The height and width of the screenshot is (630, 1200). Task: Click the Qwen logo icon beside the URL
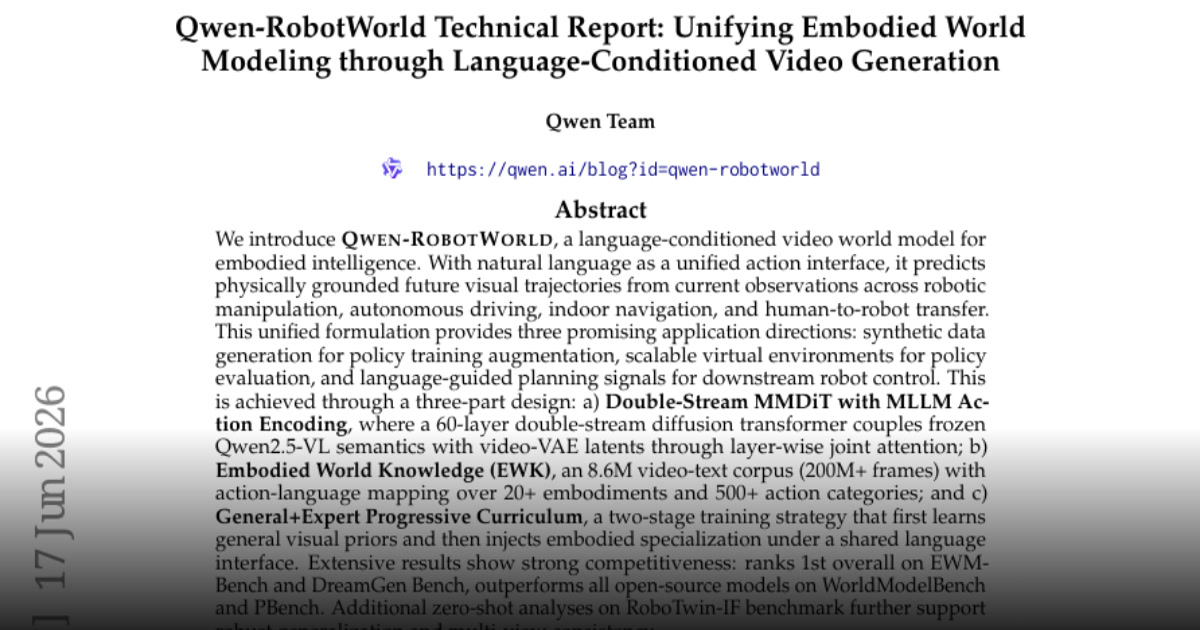click(392, 168)
